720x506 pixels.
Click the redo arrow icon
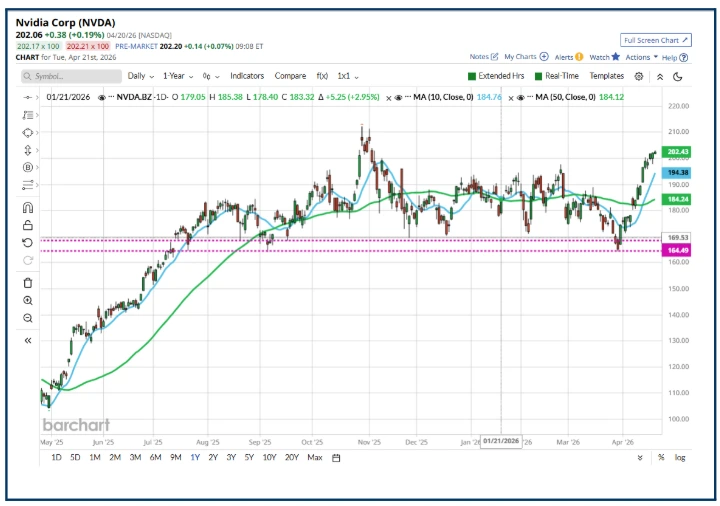click(x=28, y=260)
